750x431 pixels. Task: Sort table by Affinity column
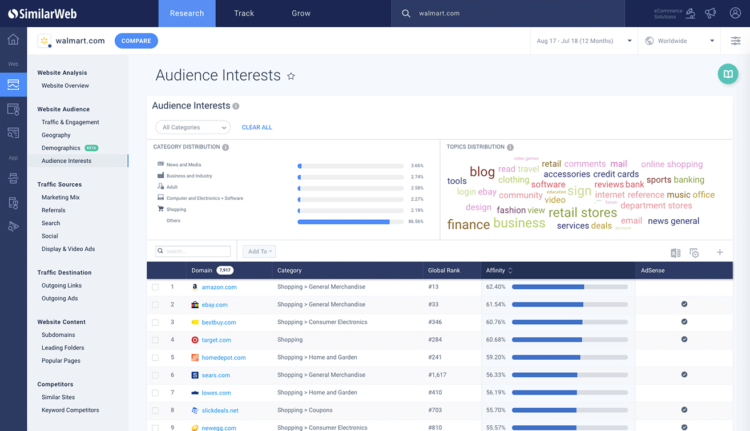click(x=499, y=271)
